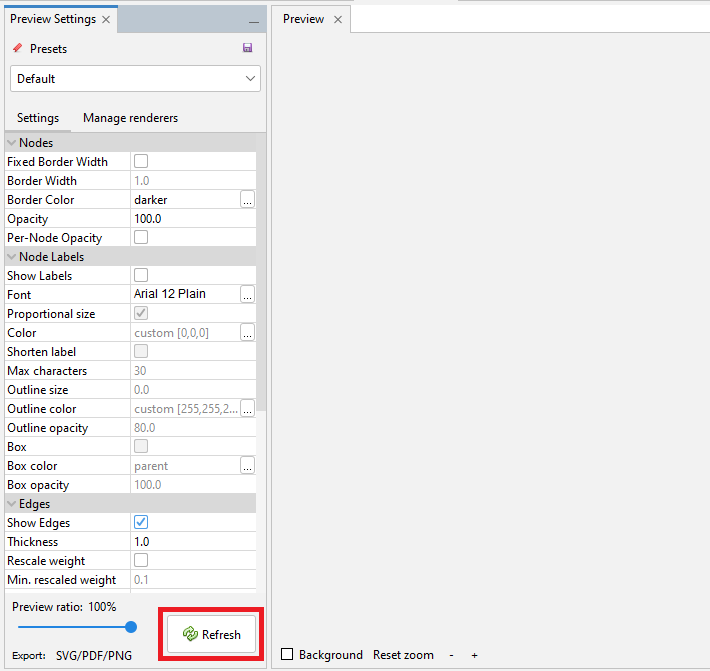Toggle Proportional size checkbox
Viewport: 710px width, 671px height.
141,313
